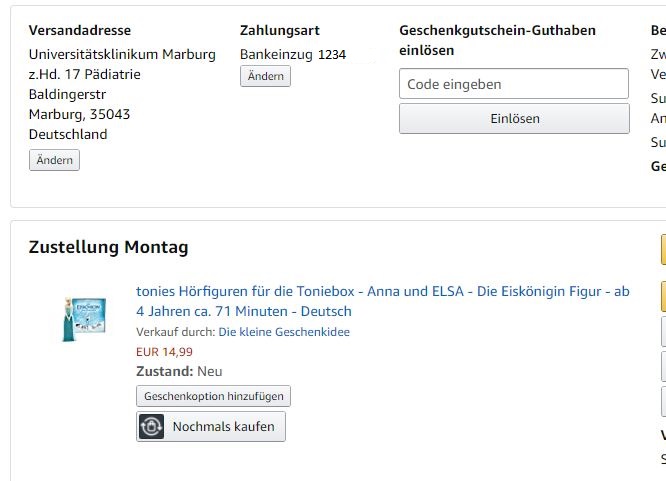666x481 pixels.
Task: Select the EUR 14,99 price text
Action: point(164,352)
